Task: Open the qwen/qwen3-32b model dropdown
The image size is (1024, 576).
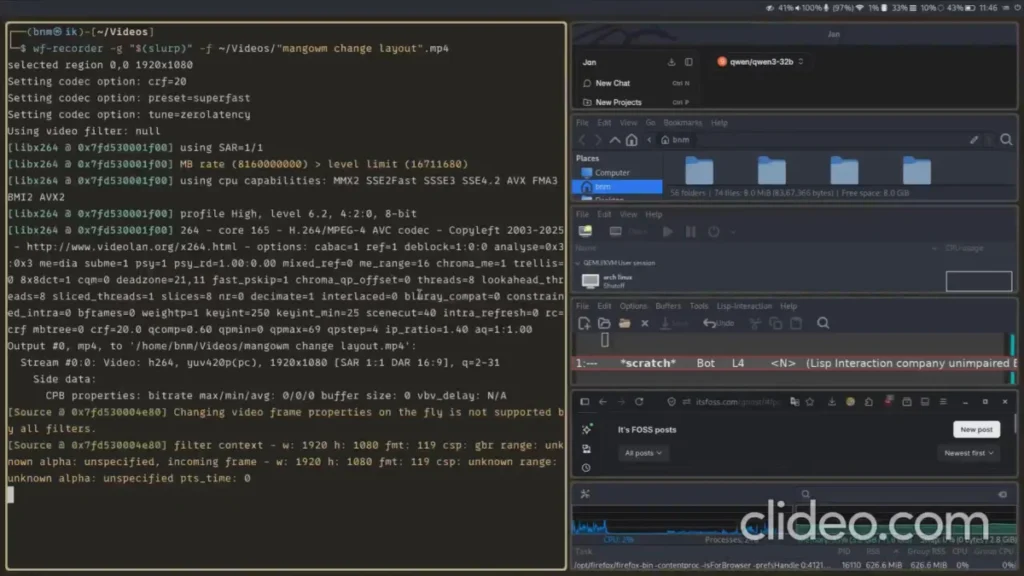Action: [761, 62]
